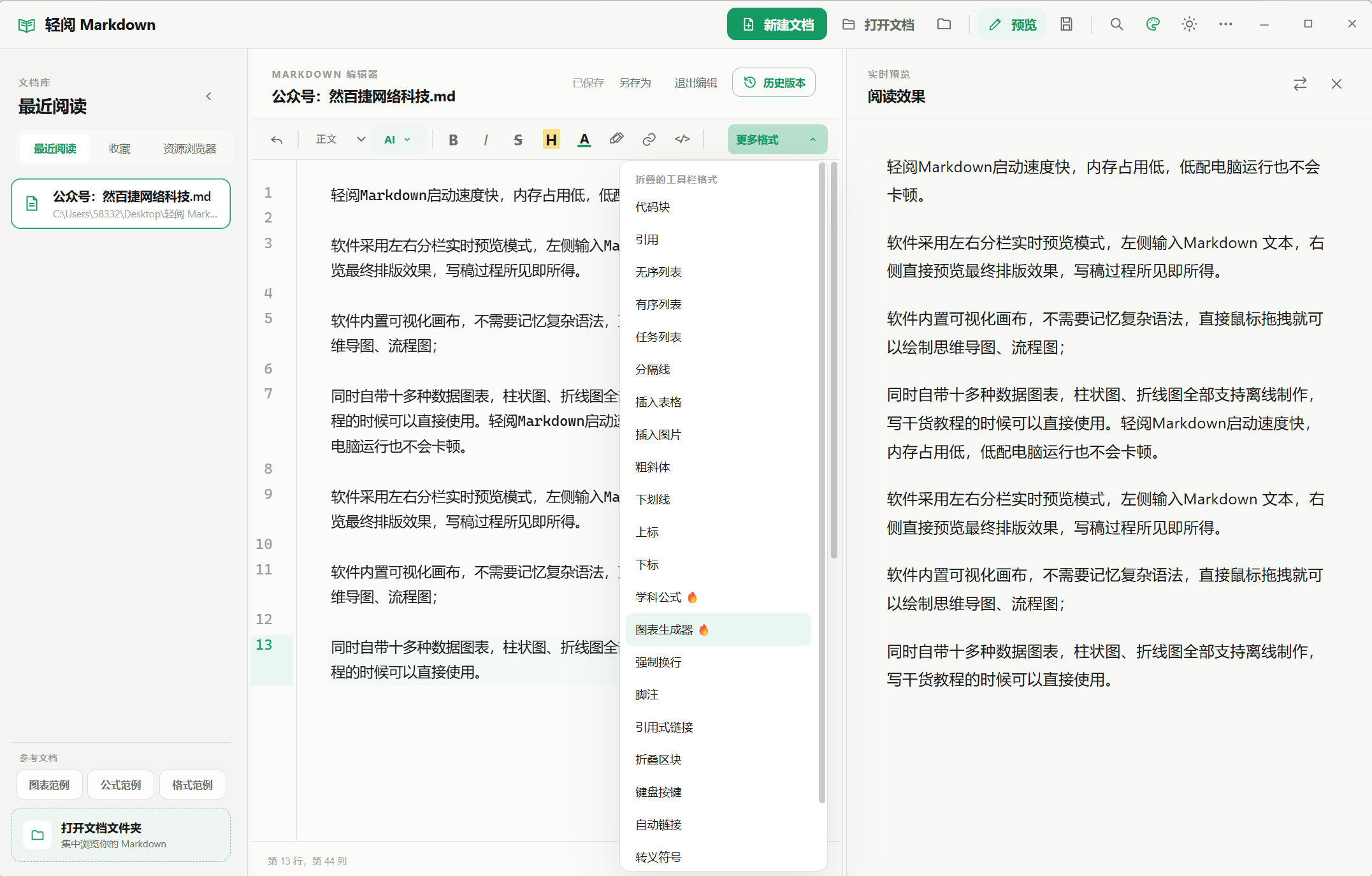Close the 阅读效果 preview panel
Screen dimensions: 1372x876
click(x=1336, y=84)
